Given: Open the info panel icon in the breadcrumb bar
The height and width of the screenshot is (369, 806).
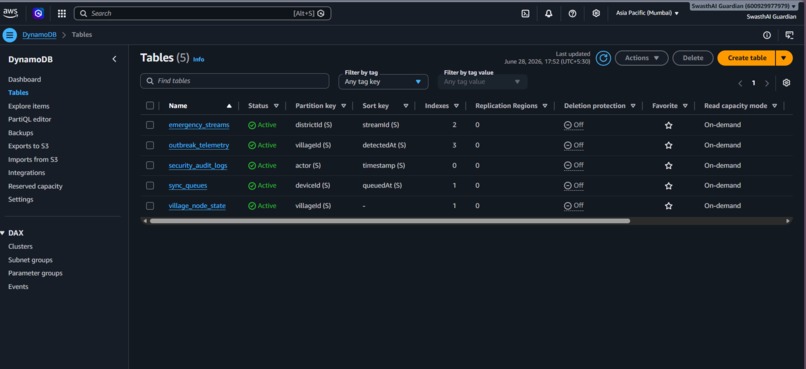Looking at the screenshot, I should 767,35.
